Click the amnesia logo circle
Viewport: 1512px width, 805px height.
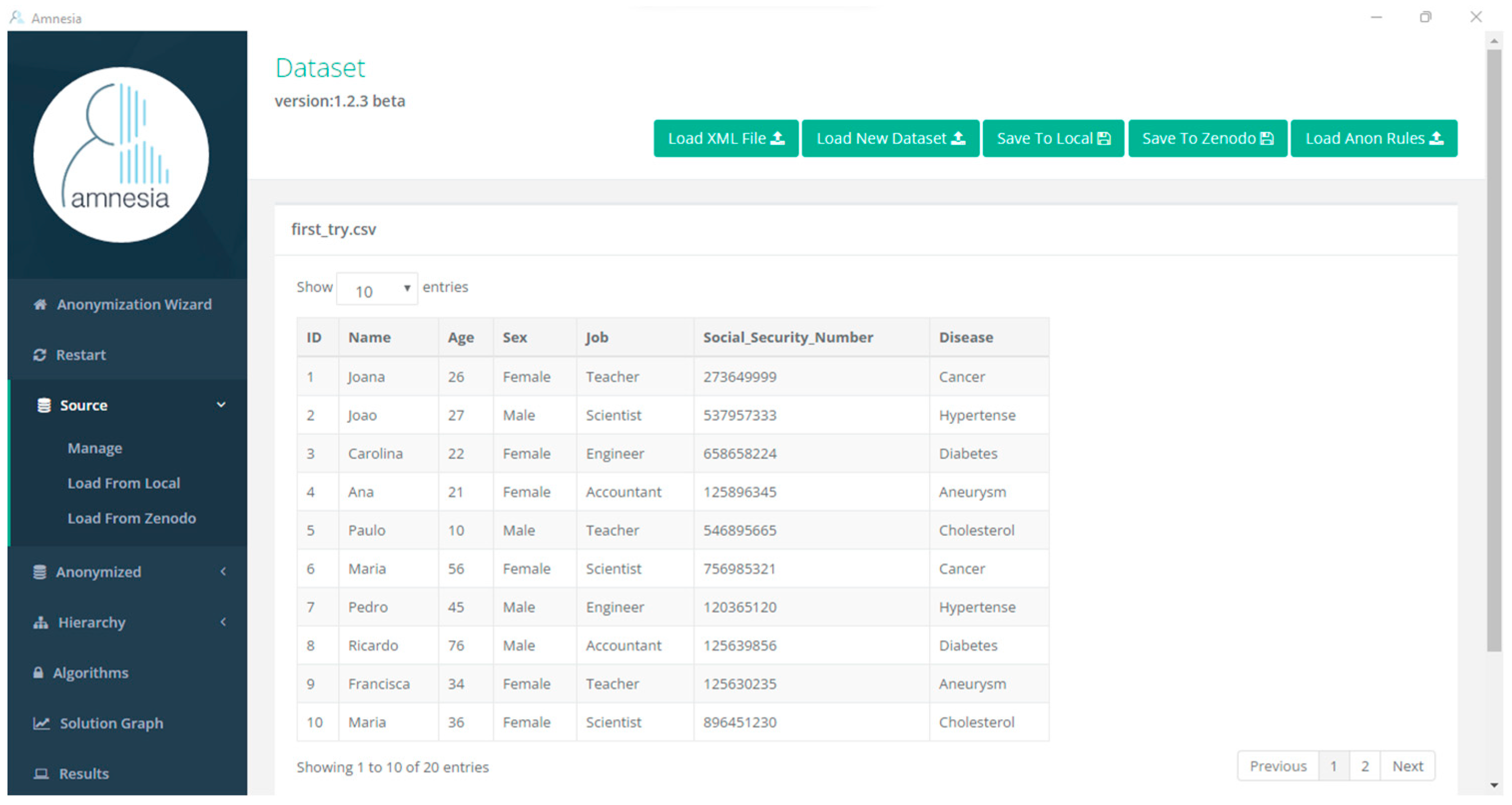(x=121, y=154)
